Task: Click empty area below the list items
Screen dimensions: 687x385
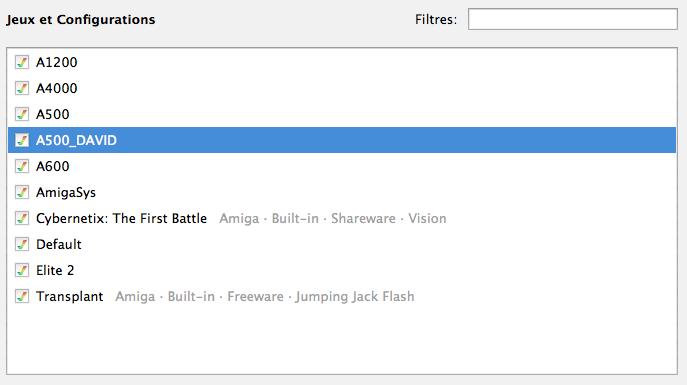Action: 342,342
